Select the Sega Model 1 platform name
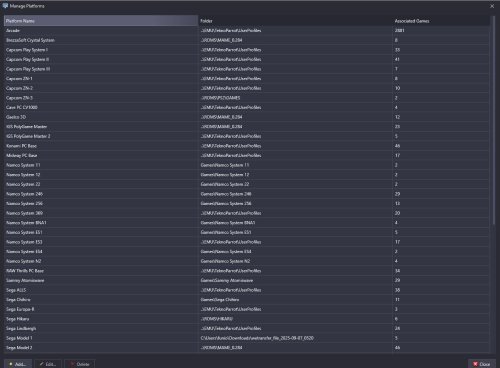The height and width of the screenshot is (368, 500). point(19,338)
